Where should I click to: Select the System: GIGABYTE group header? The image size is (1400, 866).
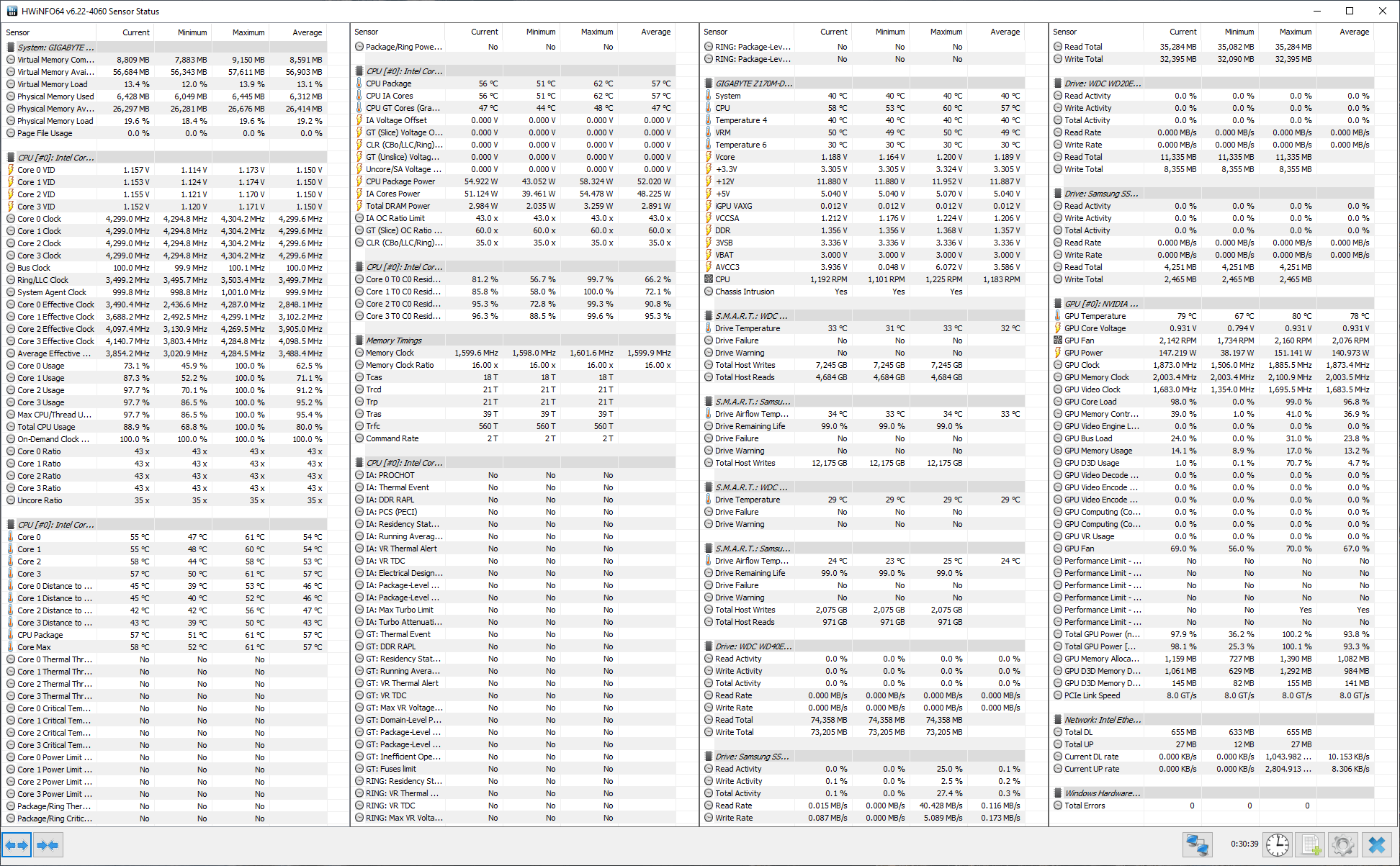(x=56, y=48)
